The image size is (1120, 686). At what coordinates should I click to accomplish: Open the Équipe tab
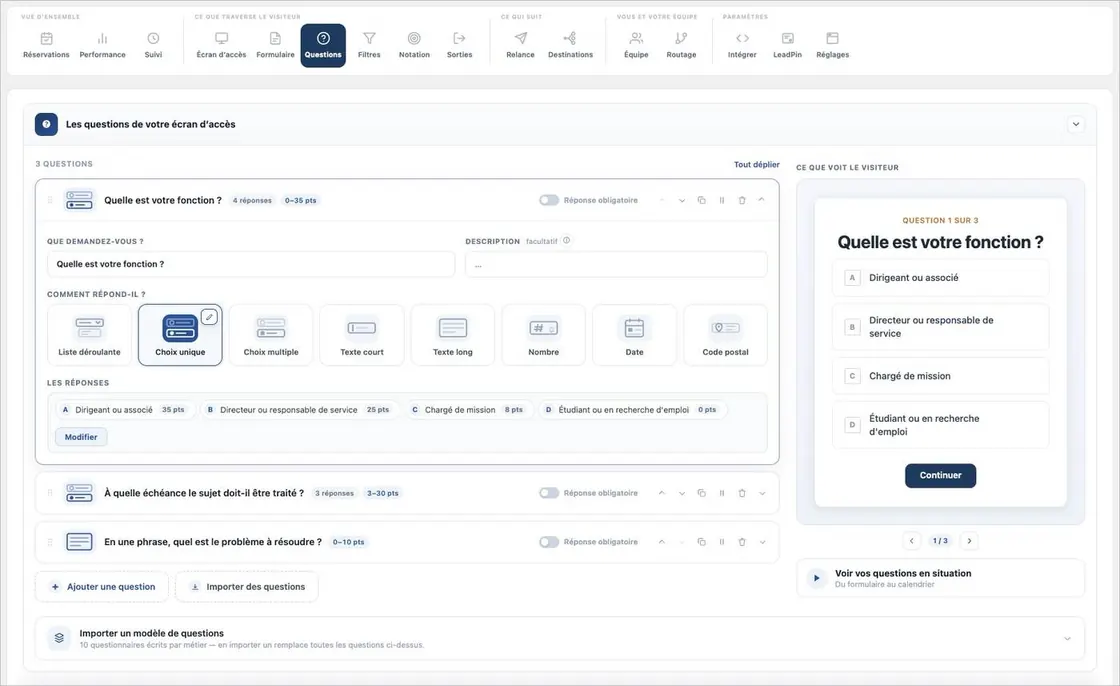pos(636,45)
